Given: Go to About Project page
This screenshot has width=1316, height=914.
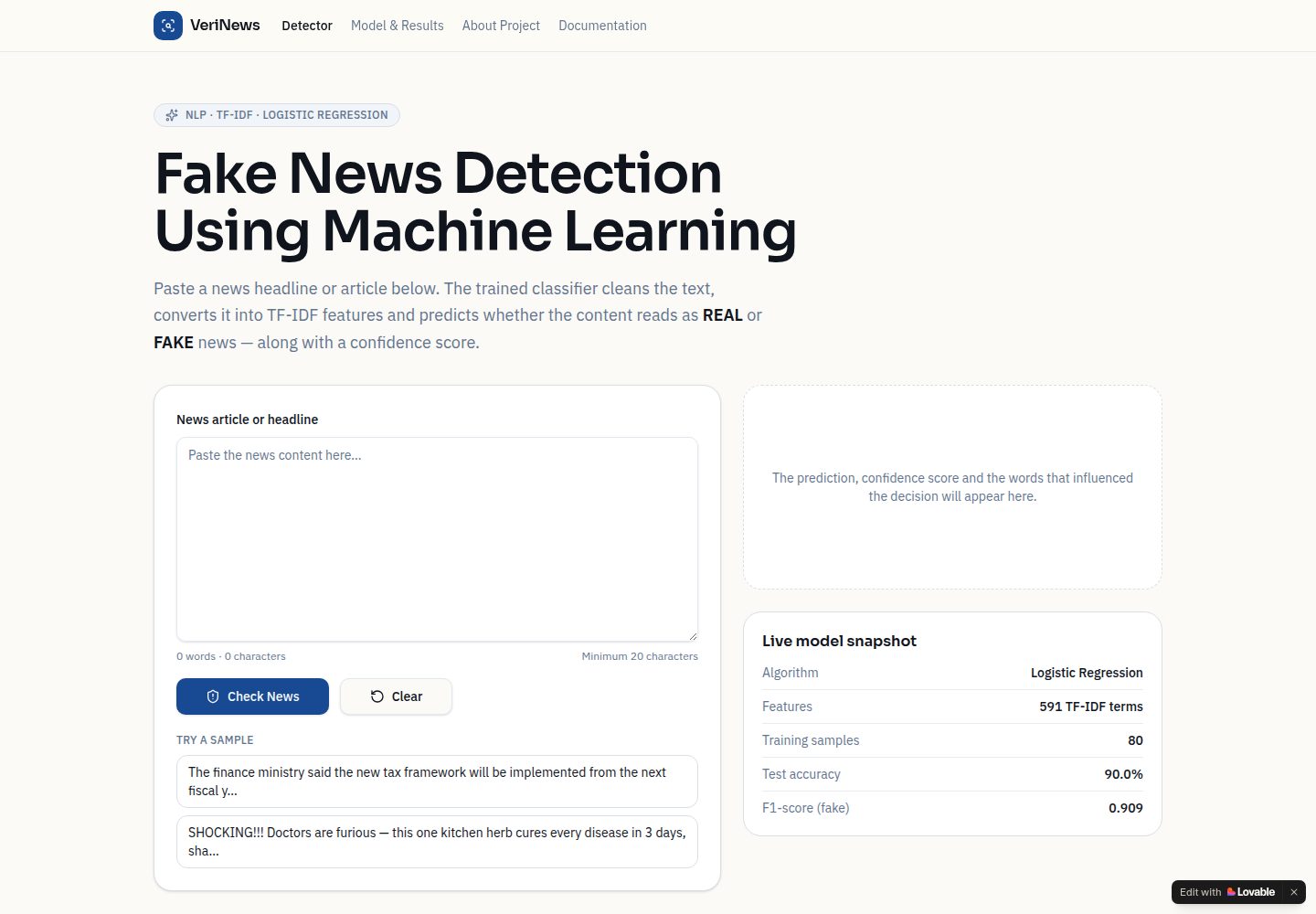Looking at the screenshot, I should (x=501, y=26).
